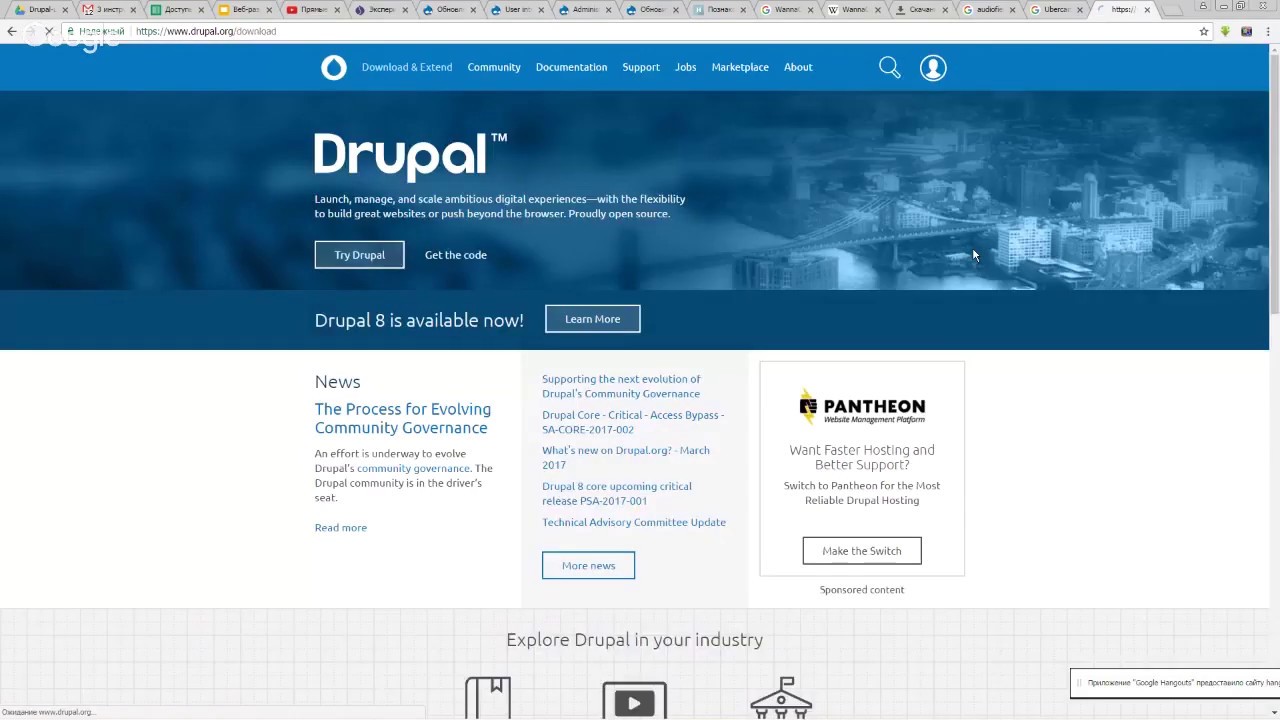Click the browser back arrow
Viewport: 1280px width, 720px height.
click(12, 31)
